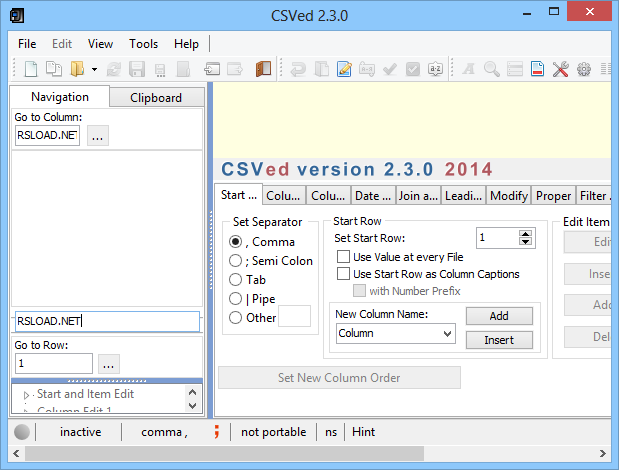Click the grayed boxed check mark icon
619x470 pixels.
pos(413,69)
